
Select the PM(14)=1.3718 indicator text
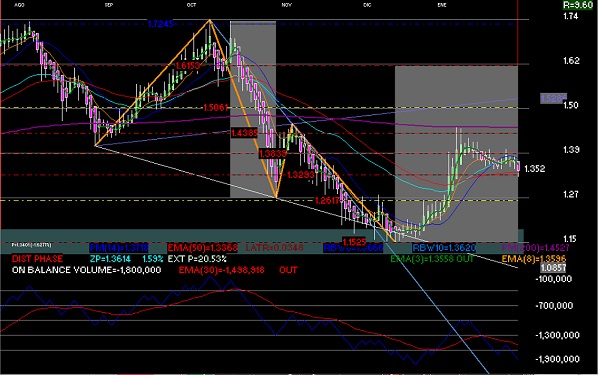coord(119,248)
